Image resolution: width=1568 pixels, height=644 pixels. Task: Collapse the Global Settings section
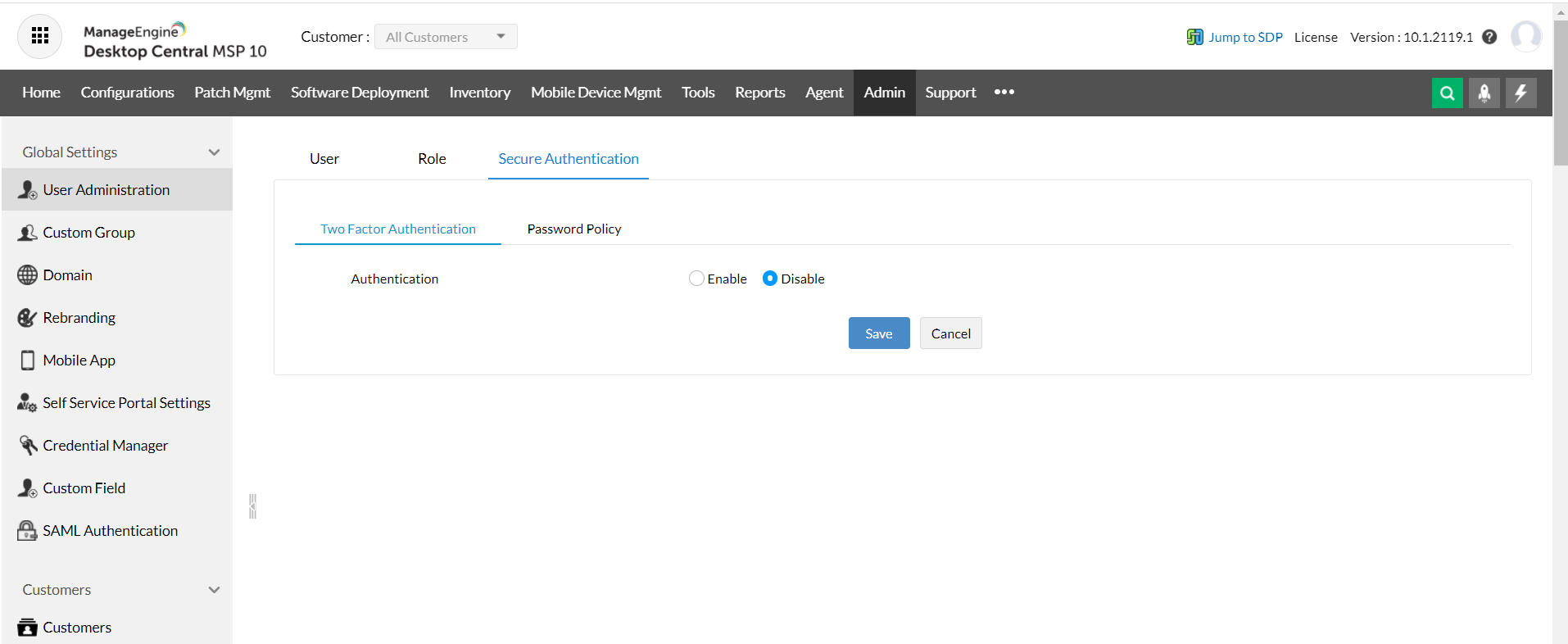point(214,152)
